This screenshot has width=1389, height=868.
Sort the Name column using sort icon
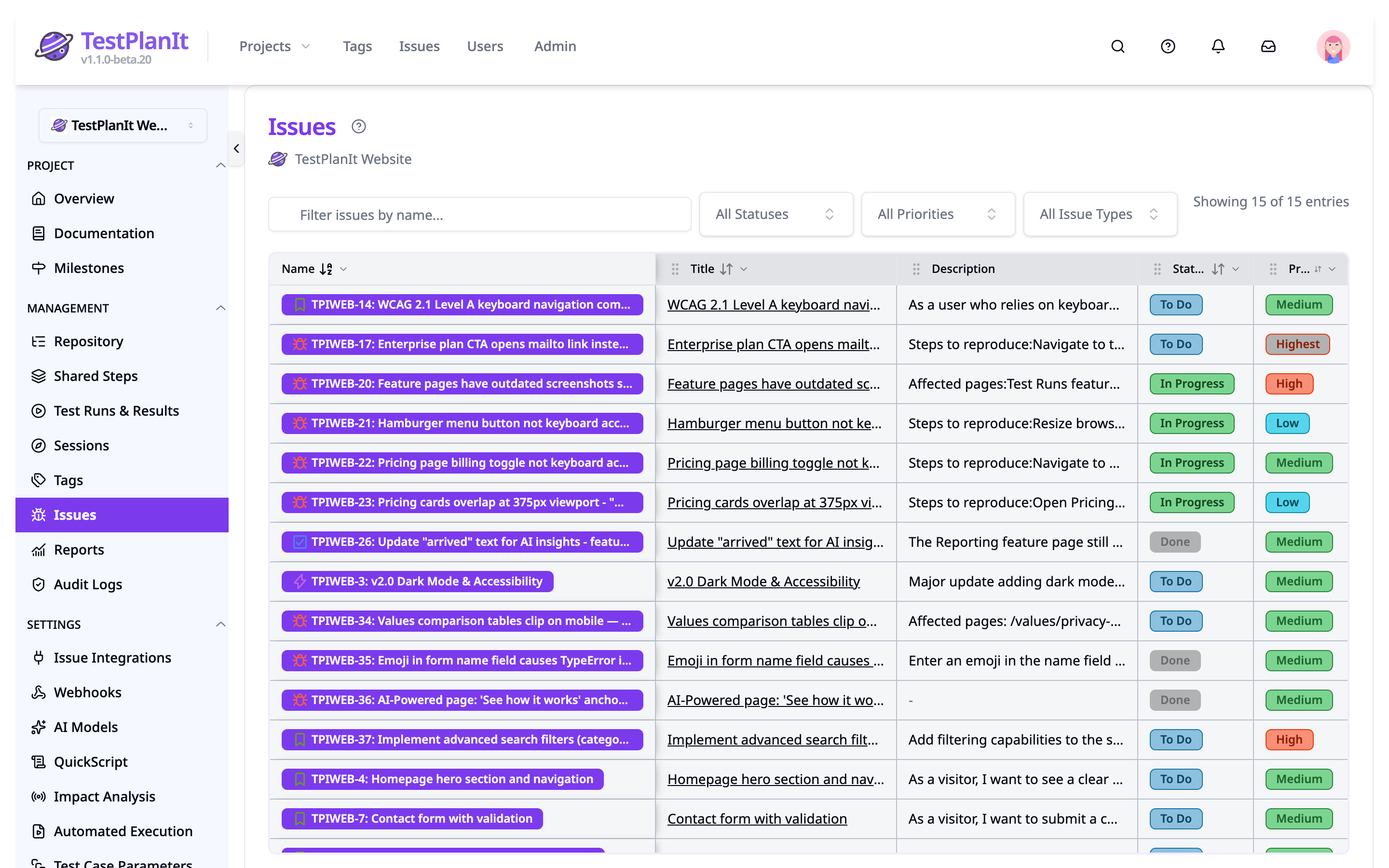coord(326,269)
